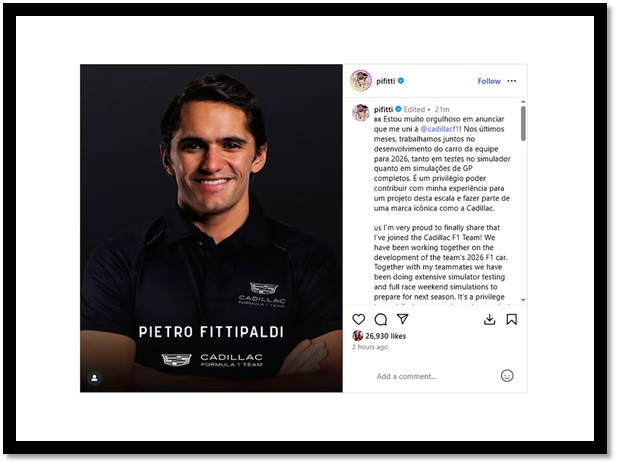617x464 pixels.
Task: Open more options three-dot menu
Action: (x=512, y=81)
